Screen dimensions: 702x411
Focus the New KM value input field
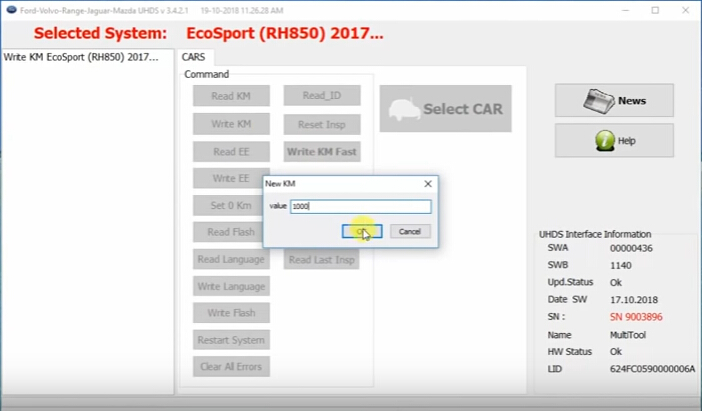pyautogui.click(x=360, y=206)
